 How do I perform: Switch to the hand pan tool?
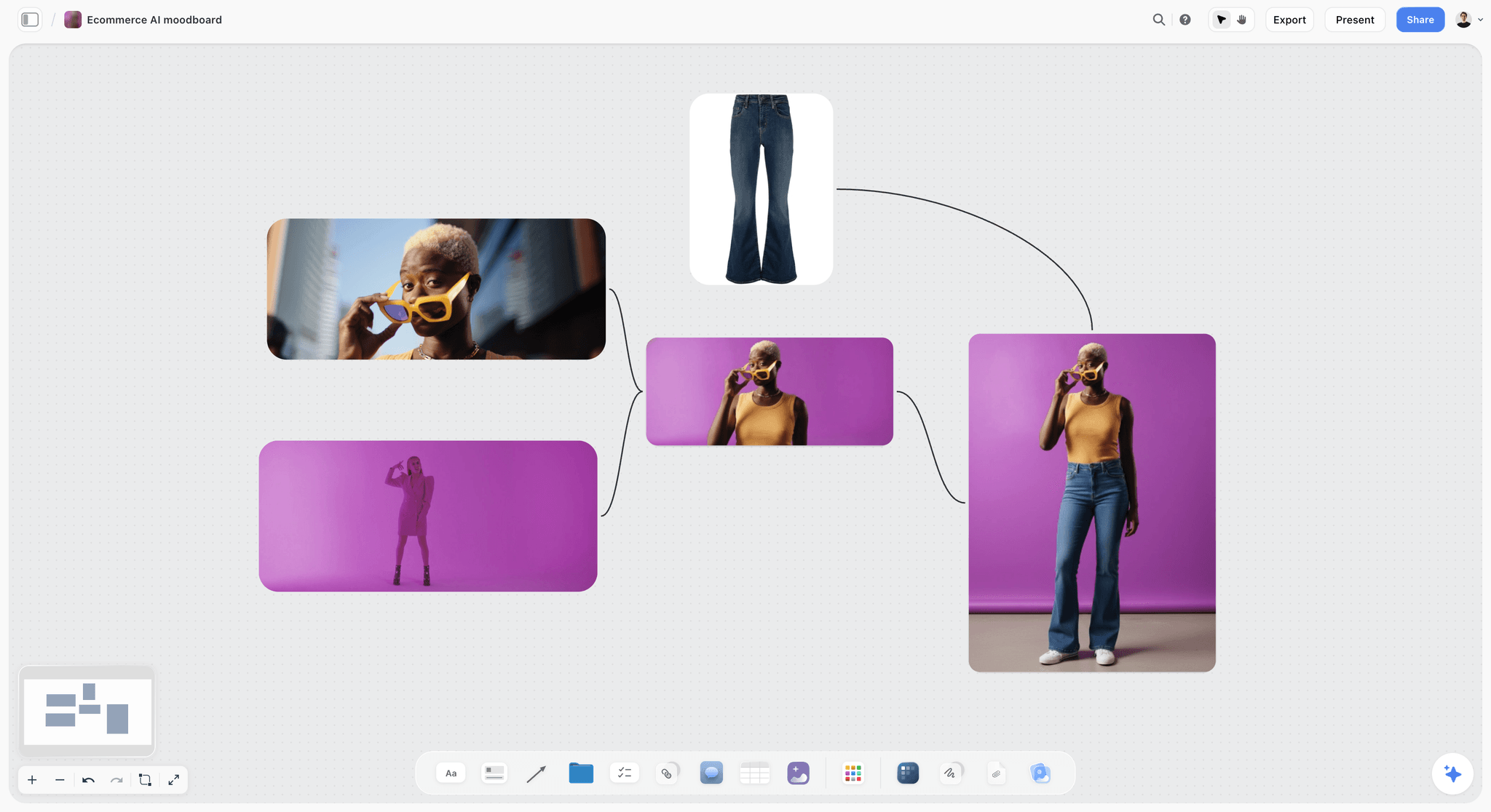coord(1242,20)
